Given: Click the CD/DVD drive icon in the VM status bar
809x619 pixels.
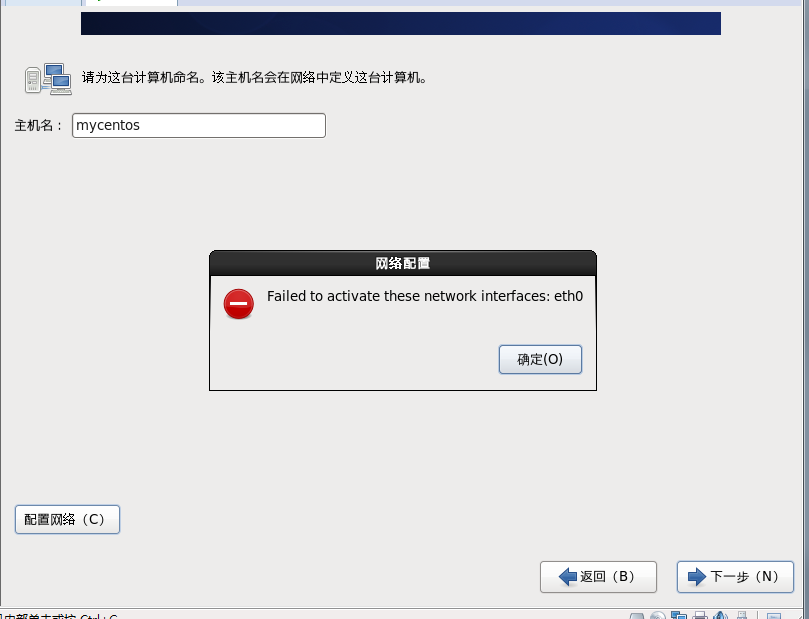Looking at the screenshot, I should 658,615.
